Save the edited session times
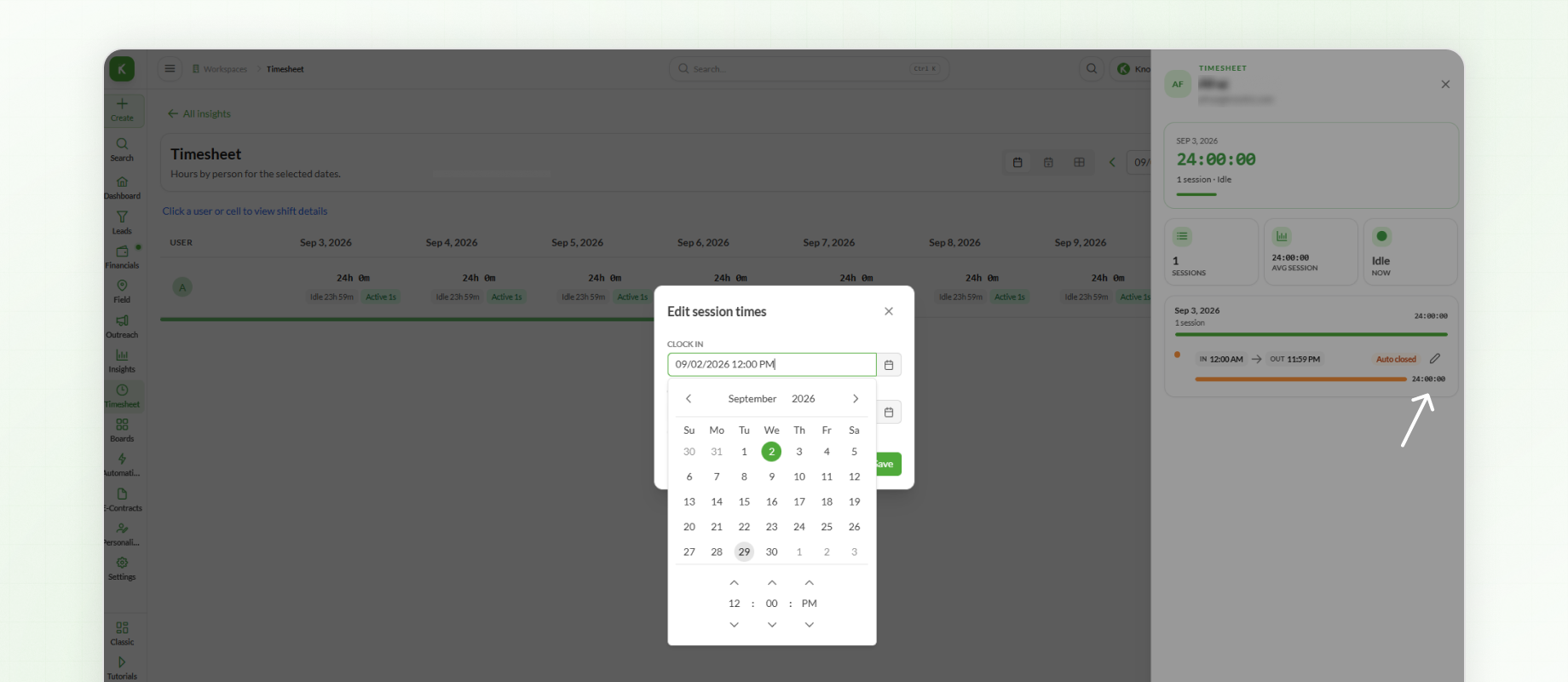Image resolution: width=1568 pixels, height=682 pixels. pos(886,464)
